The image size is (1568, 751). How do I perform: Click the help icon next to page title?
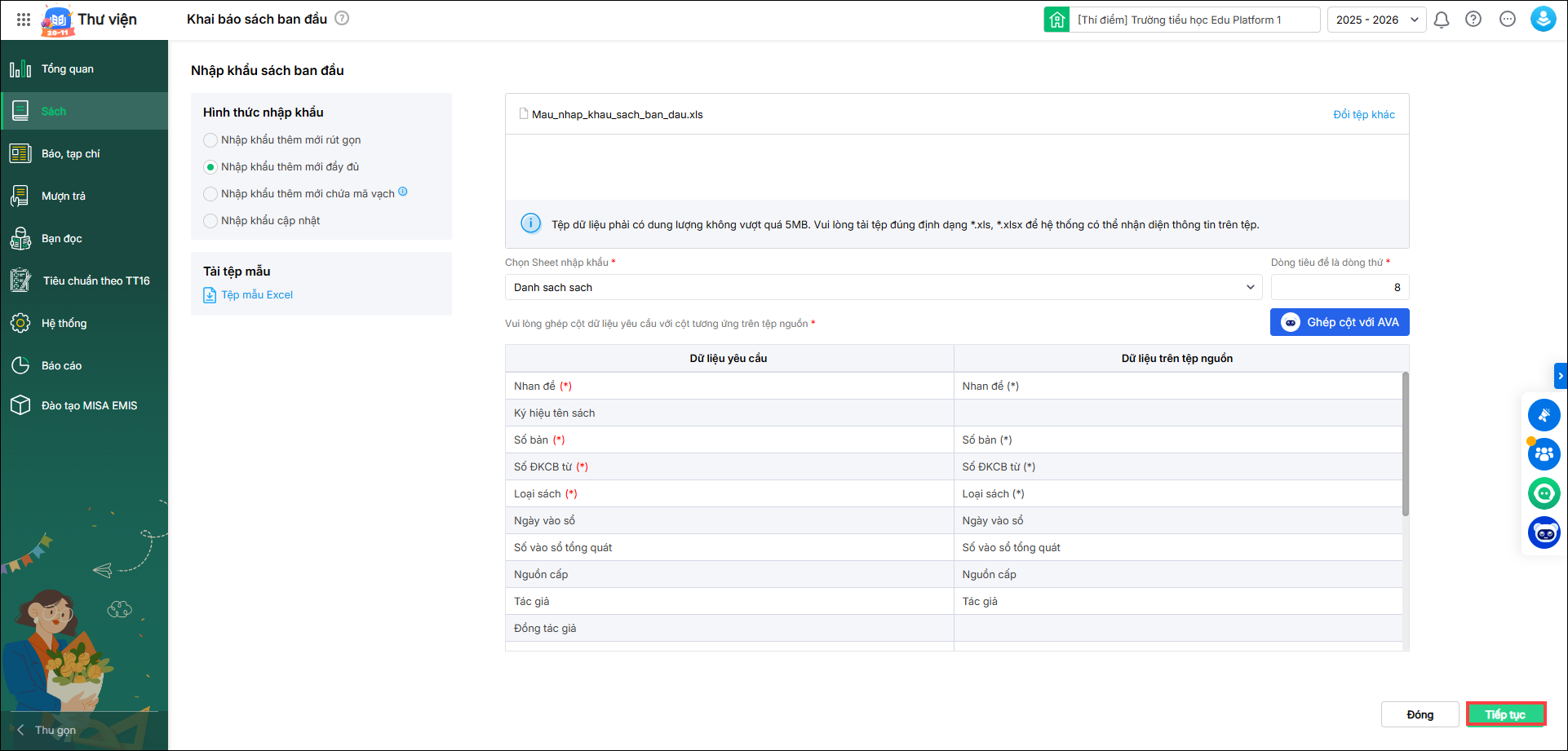pyautogui.click(x=343, y=19)
